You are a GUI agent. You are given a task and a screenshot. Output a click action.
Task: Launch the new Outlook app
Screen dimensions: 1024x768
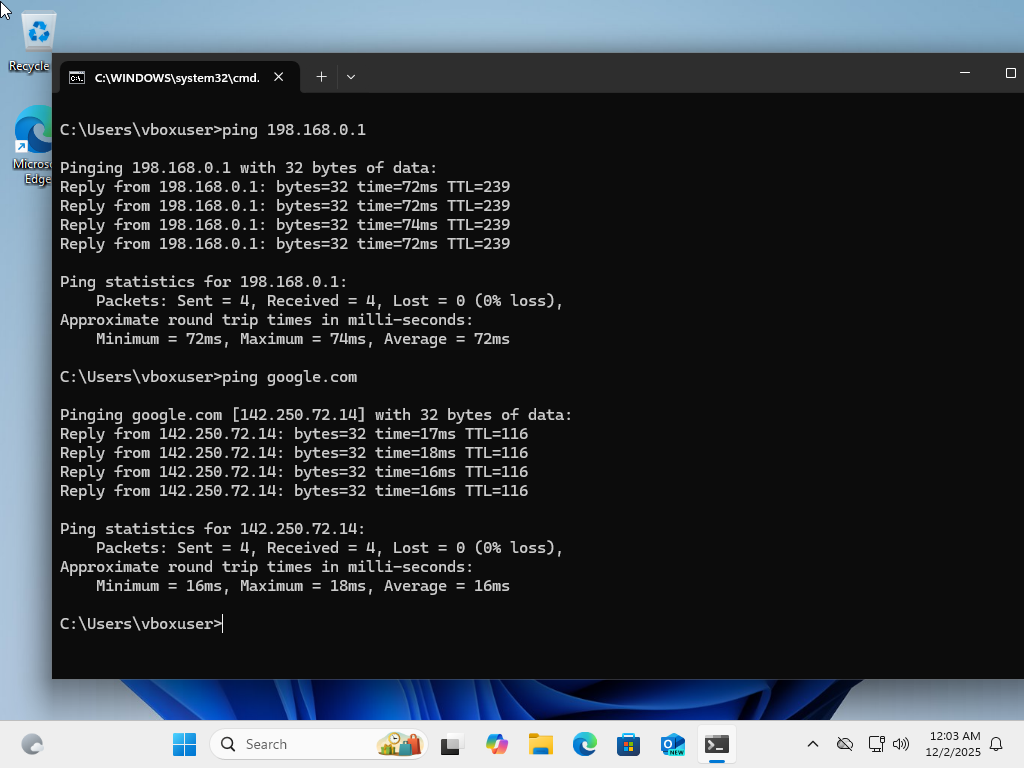coord(671,744)
